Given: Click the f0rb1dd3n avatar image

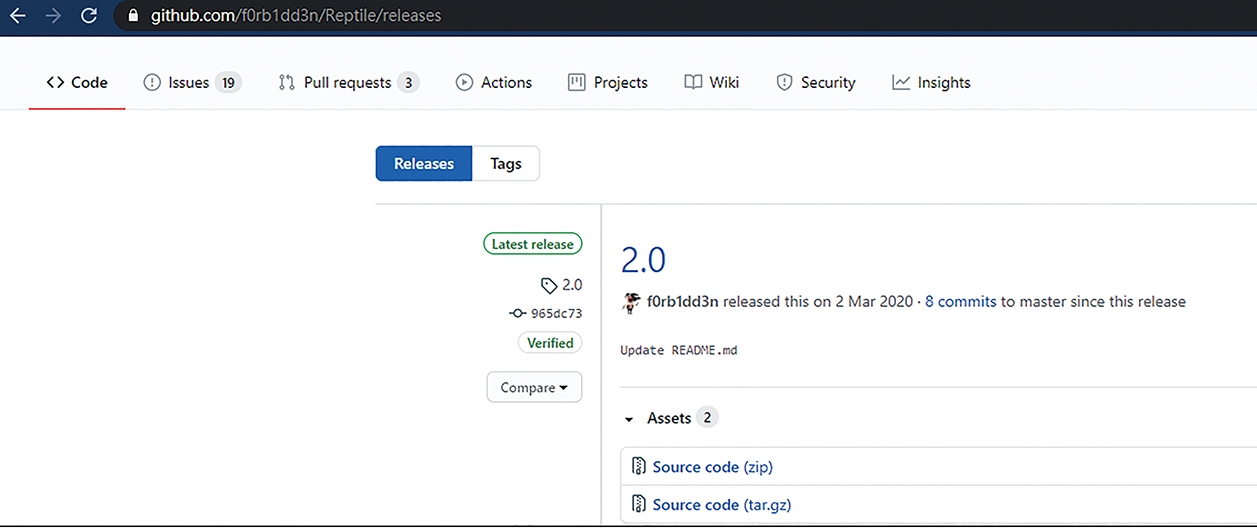Looking at the screenshot, I should pyautogui.click(x=631, y=302).
